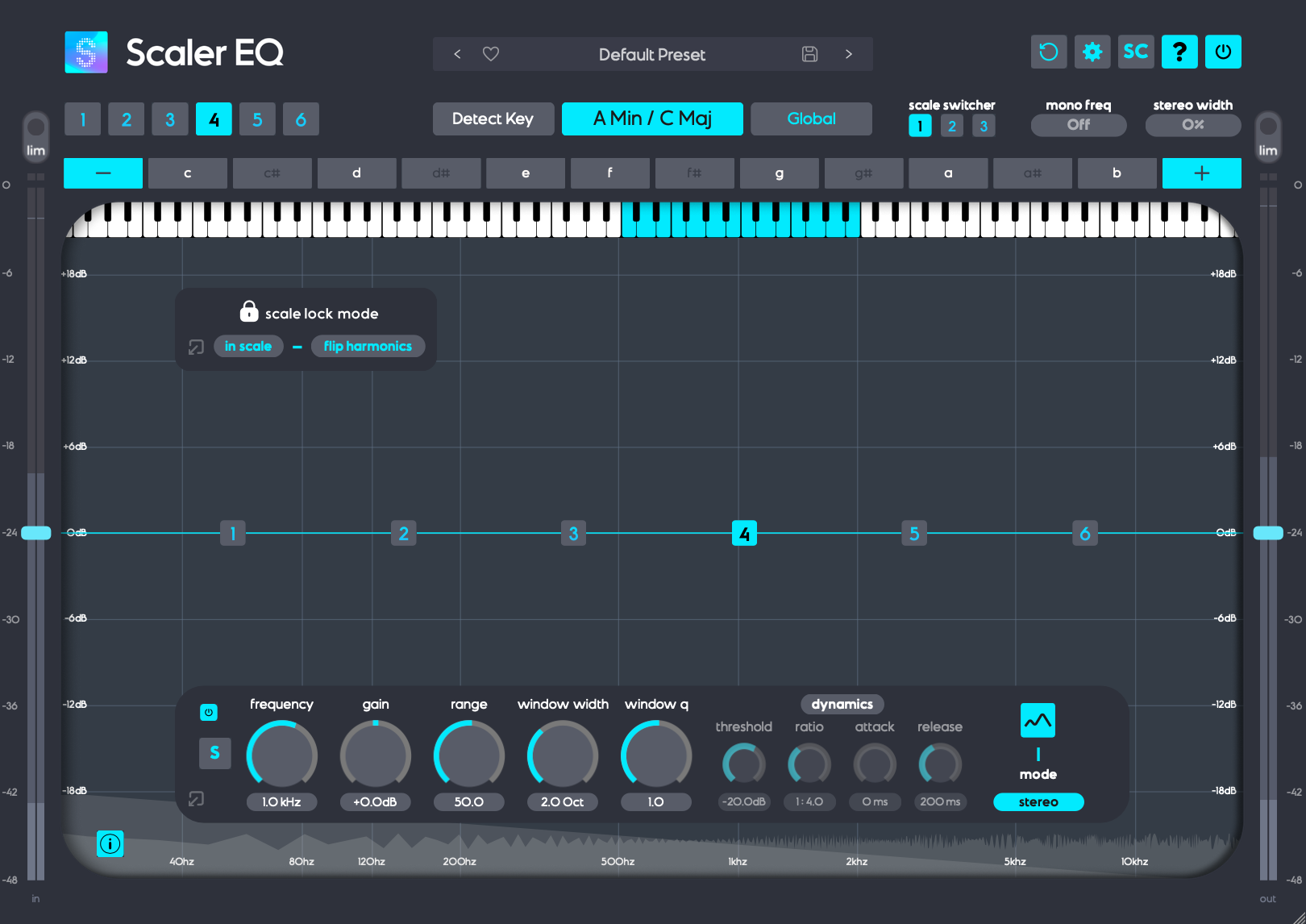Image resolution: width=1306 pixels, height=924 pixels.
Task: Save preset using the disk icon
Action: pos(809,54)
